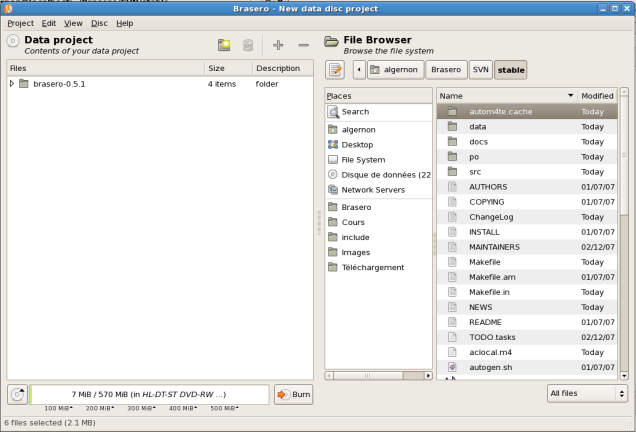Select the file named exactly Makefile
636x432 pixels.
[x=527, y=262]
